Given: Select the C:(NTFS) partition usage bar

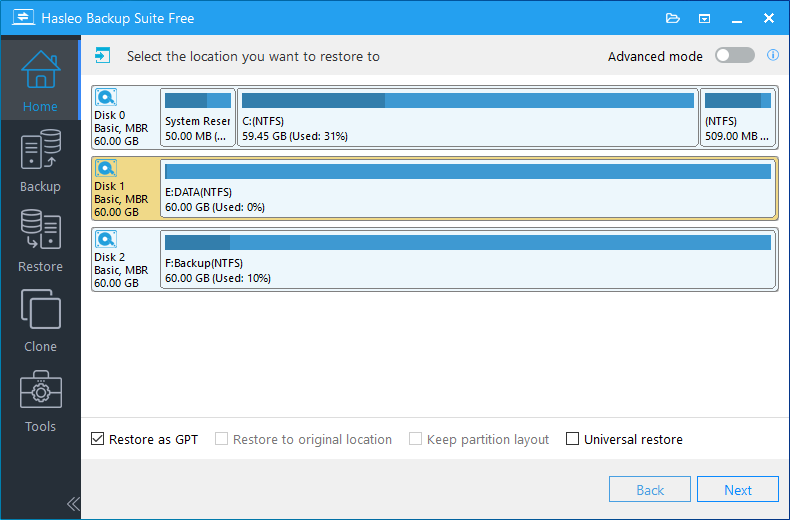Looking at the screenshot, I should (467, 101).
